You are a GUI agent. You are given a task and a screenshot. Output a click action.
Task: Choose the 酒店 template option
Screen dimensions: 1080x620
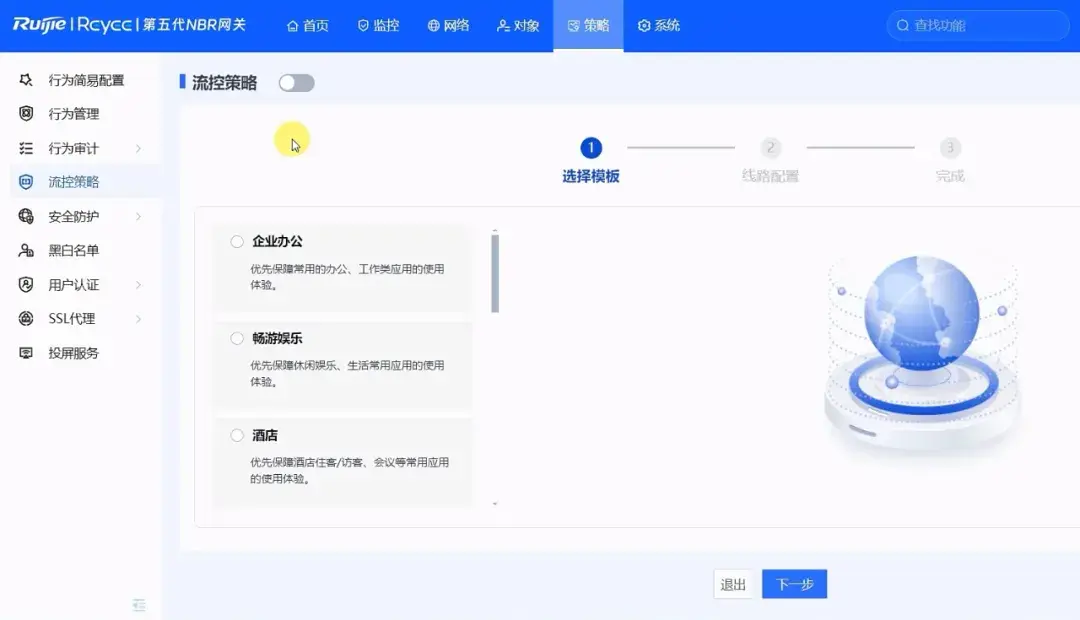pos(236,435)
